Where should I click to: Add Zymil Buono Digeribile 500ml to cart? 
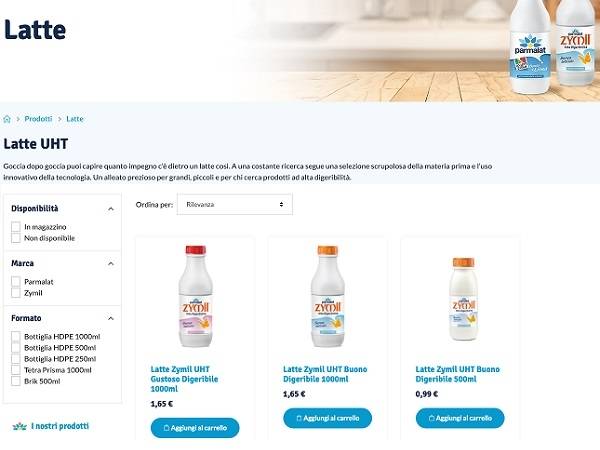(x=460, y=418)
